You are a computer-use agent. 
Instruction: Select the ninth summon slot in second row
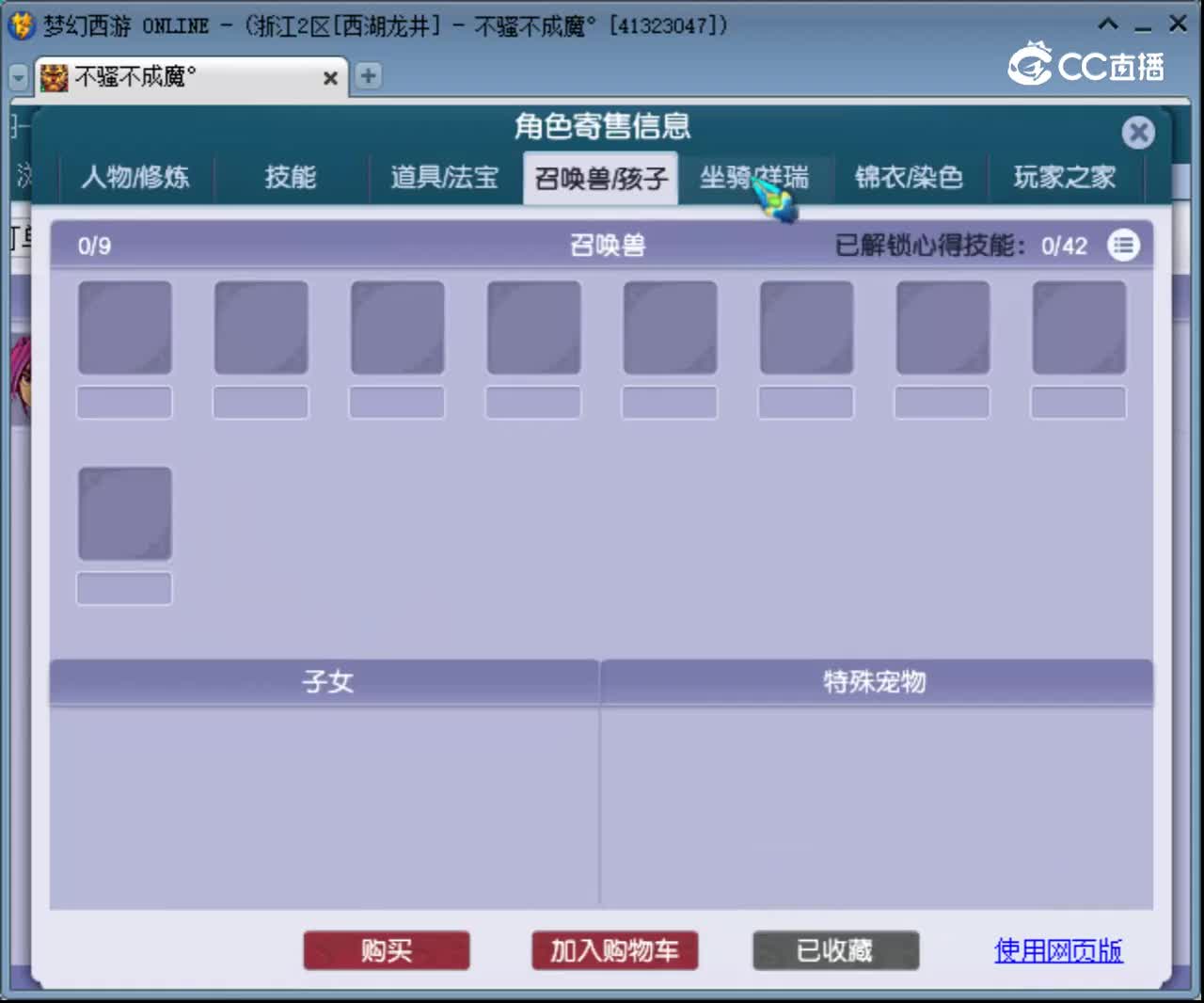tap(125, 514)
